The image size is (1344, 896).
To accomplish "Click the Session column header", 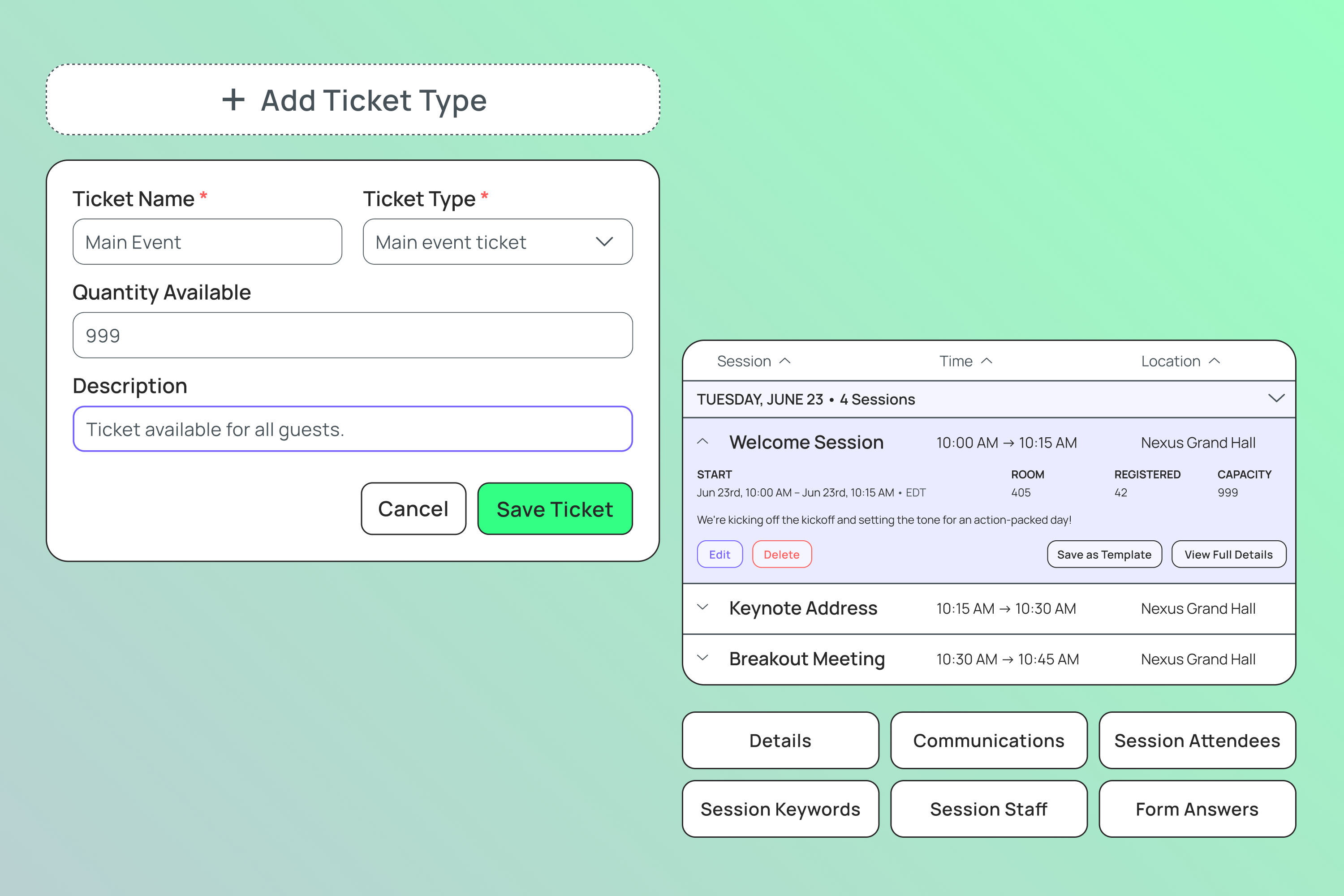I will tap(744, 361).
